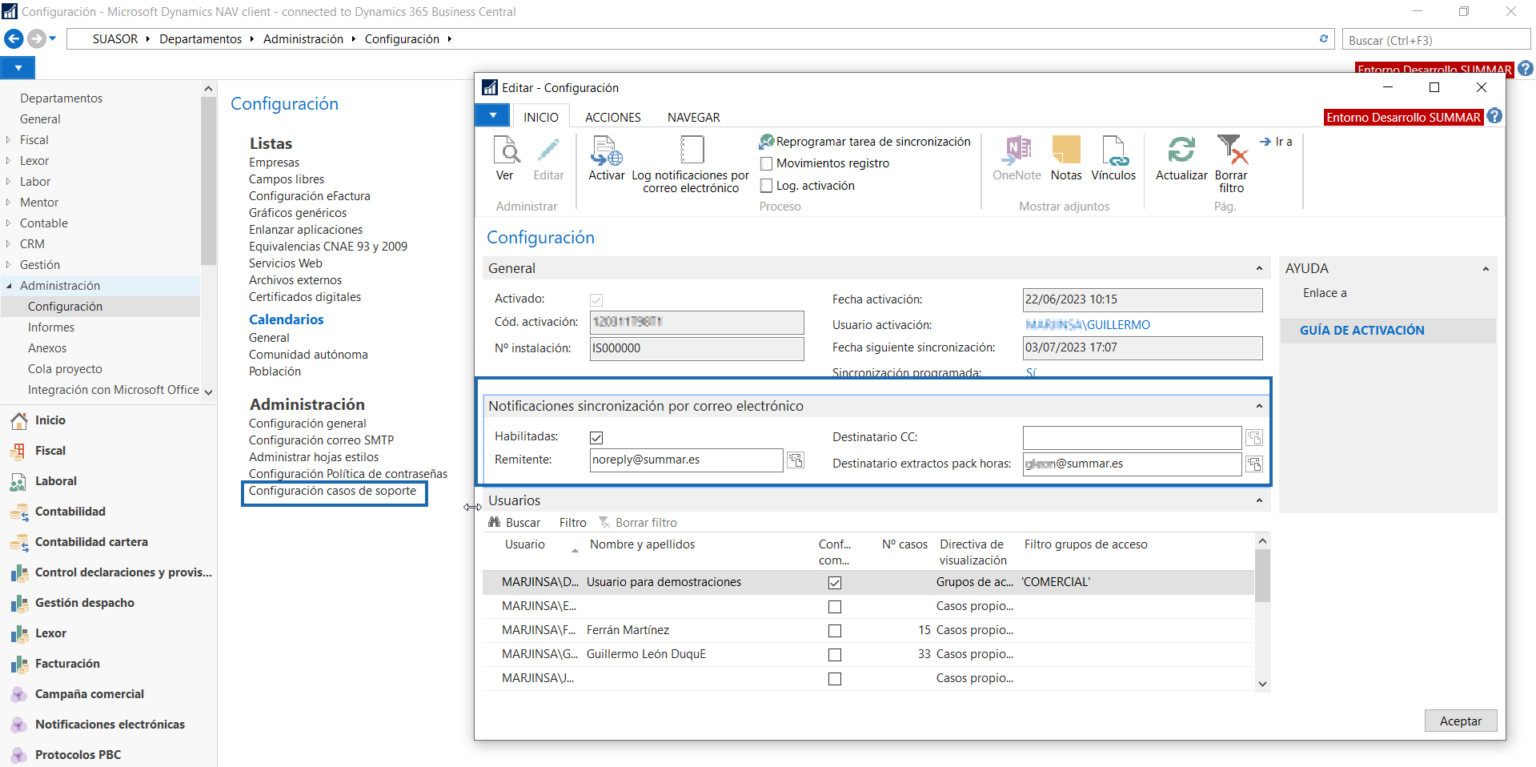This screenshot has width=1536, height=767.
Task: Open the Notas icon
Action: 1066,151
